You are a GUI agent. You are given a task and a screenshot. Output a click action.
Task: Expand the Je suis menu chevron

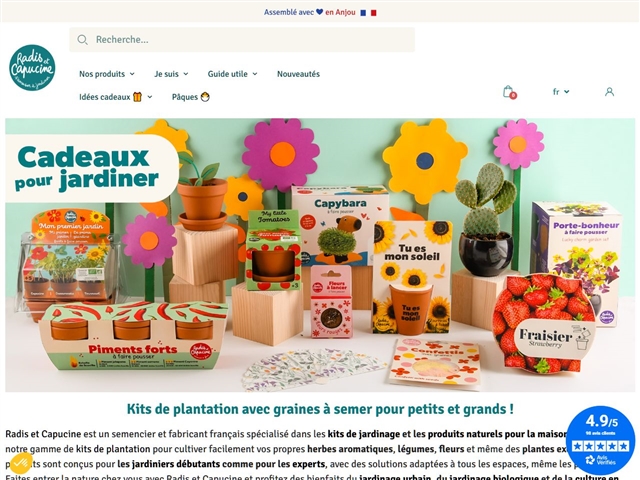tap(186, 74)
